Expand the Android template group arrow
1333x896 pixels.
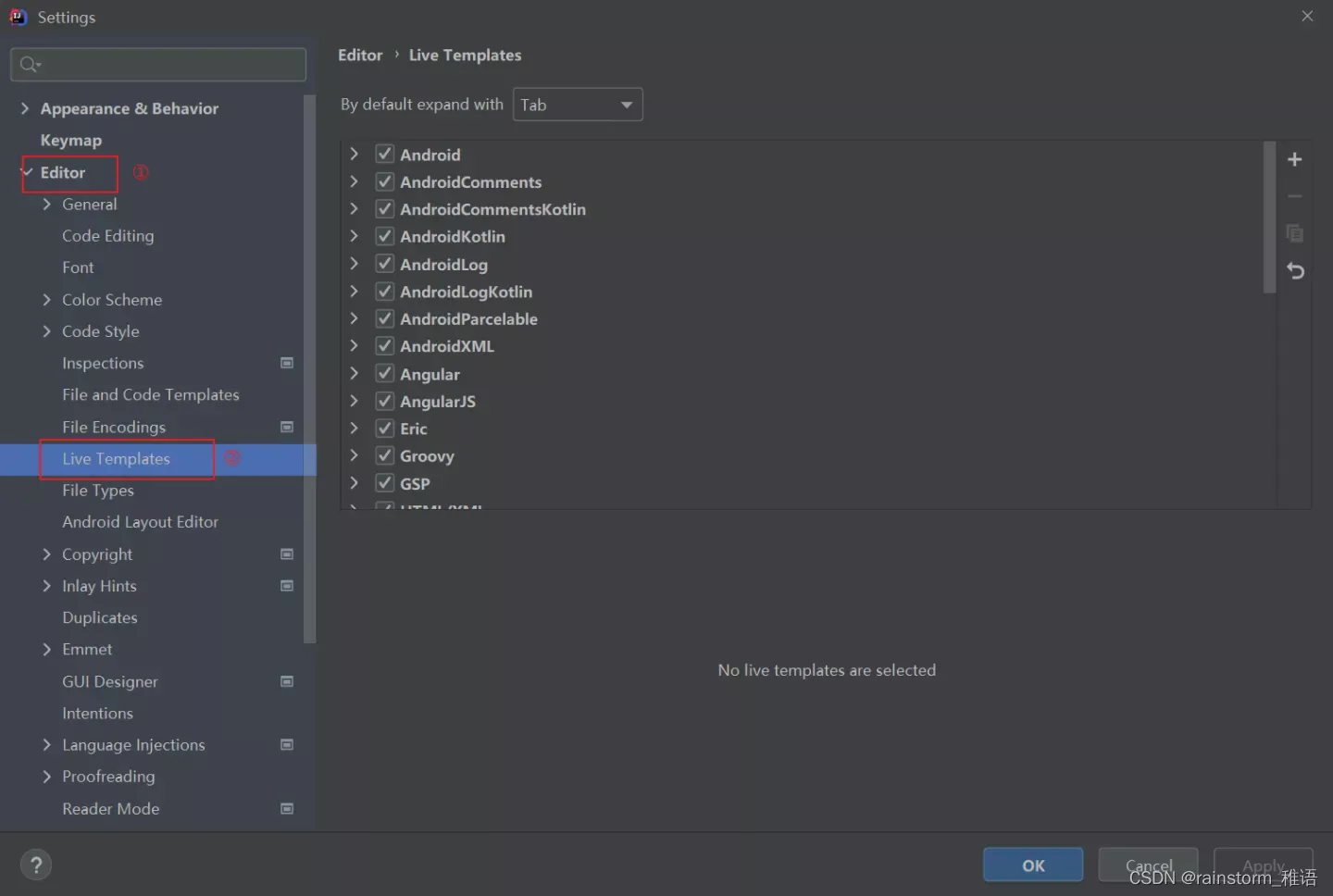pos(354,154)
